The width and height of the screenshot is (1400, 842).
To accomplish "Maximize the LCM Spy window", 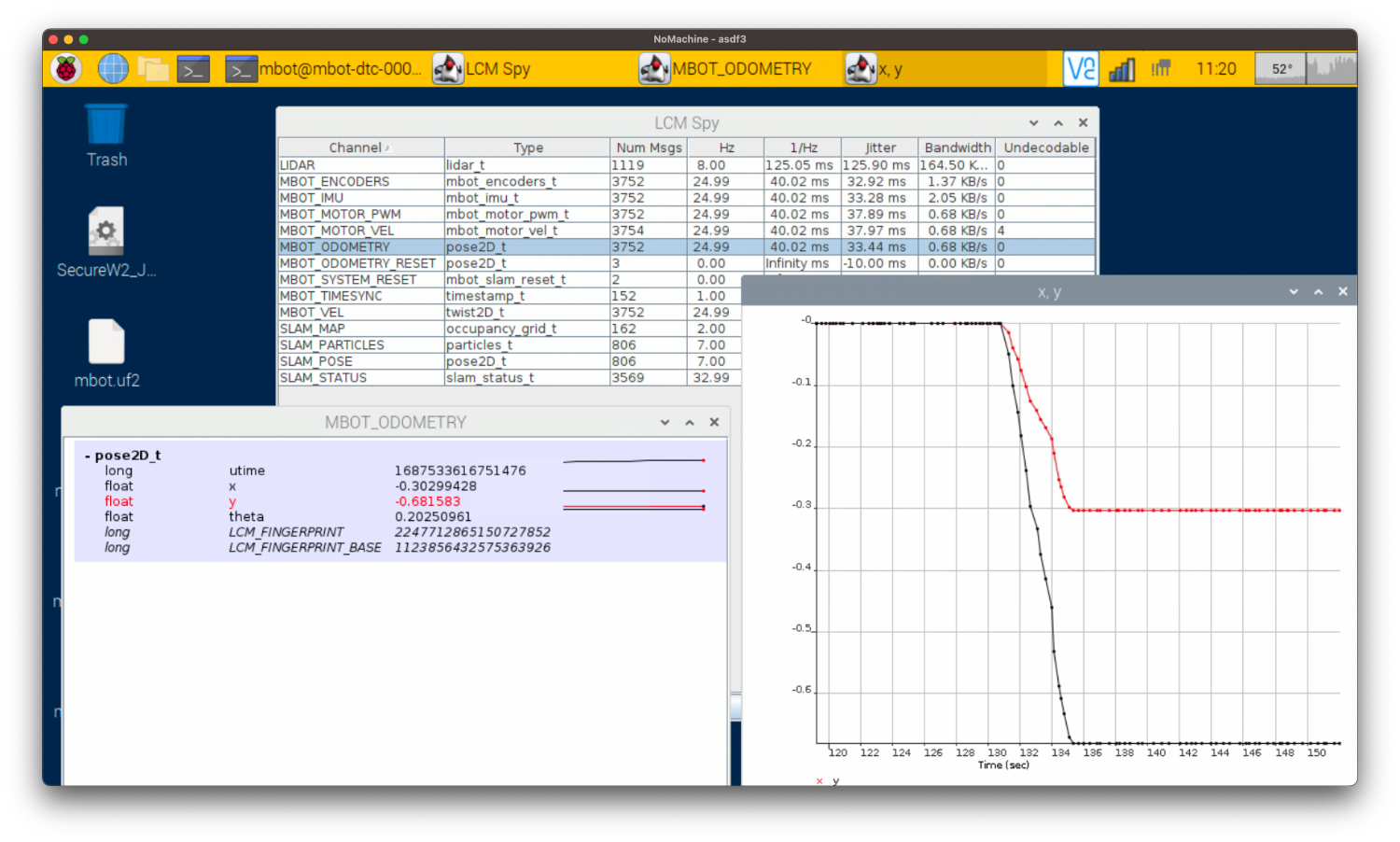I will [x=1058, y=123].
